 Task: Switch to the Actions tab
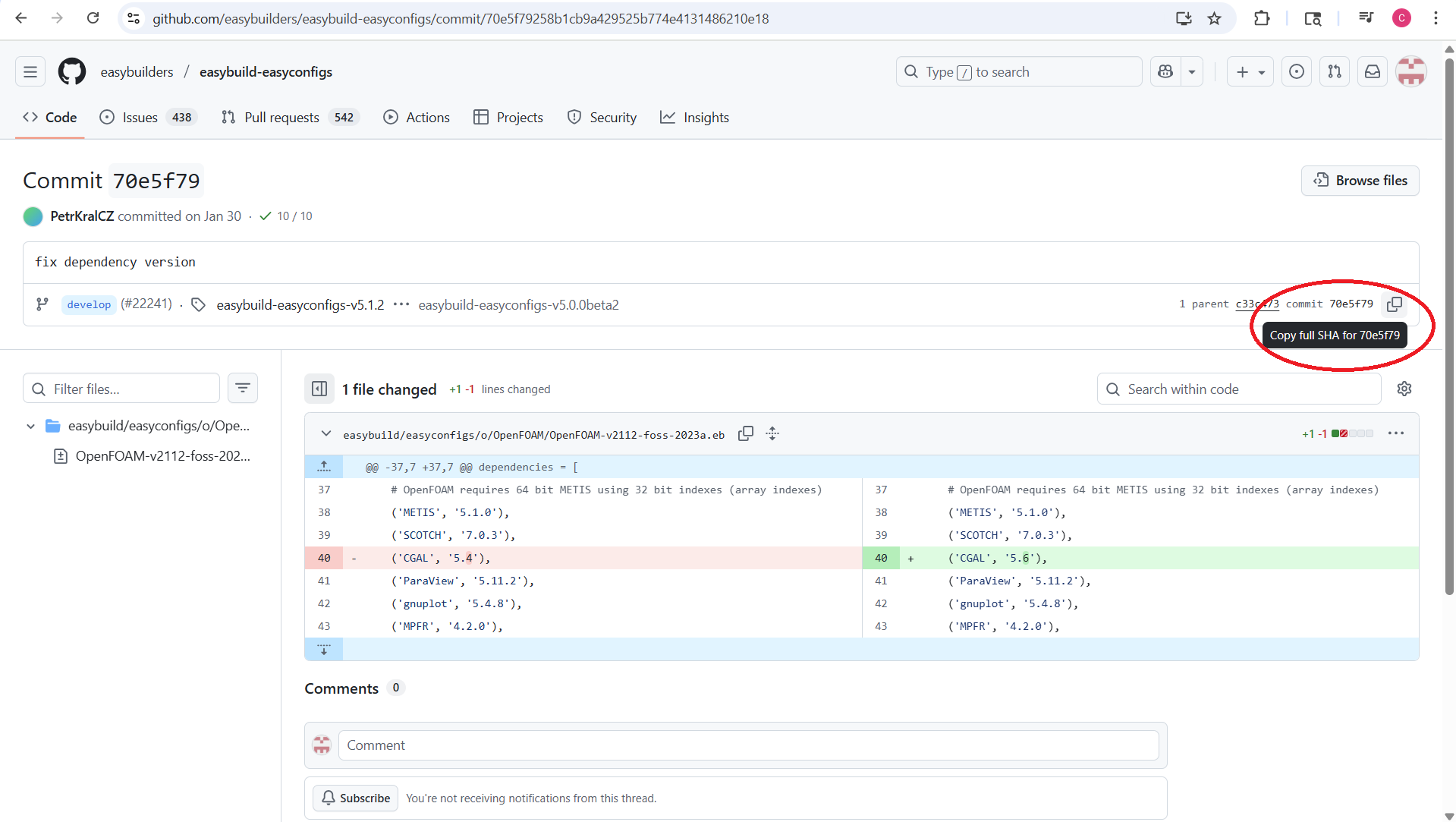pyautogui.click(x=417, y=118)
